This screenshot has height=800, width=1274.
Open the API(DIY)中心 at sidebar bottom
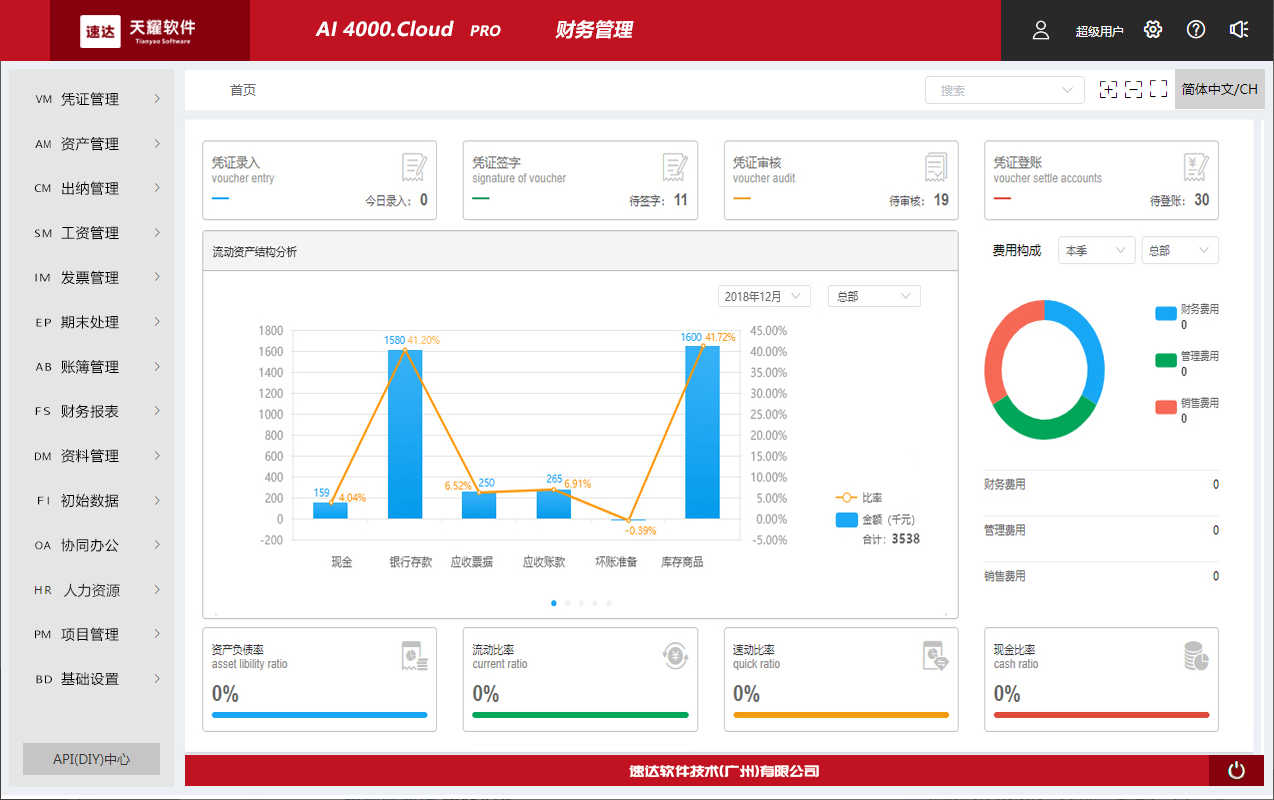(91, 758)
